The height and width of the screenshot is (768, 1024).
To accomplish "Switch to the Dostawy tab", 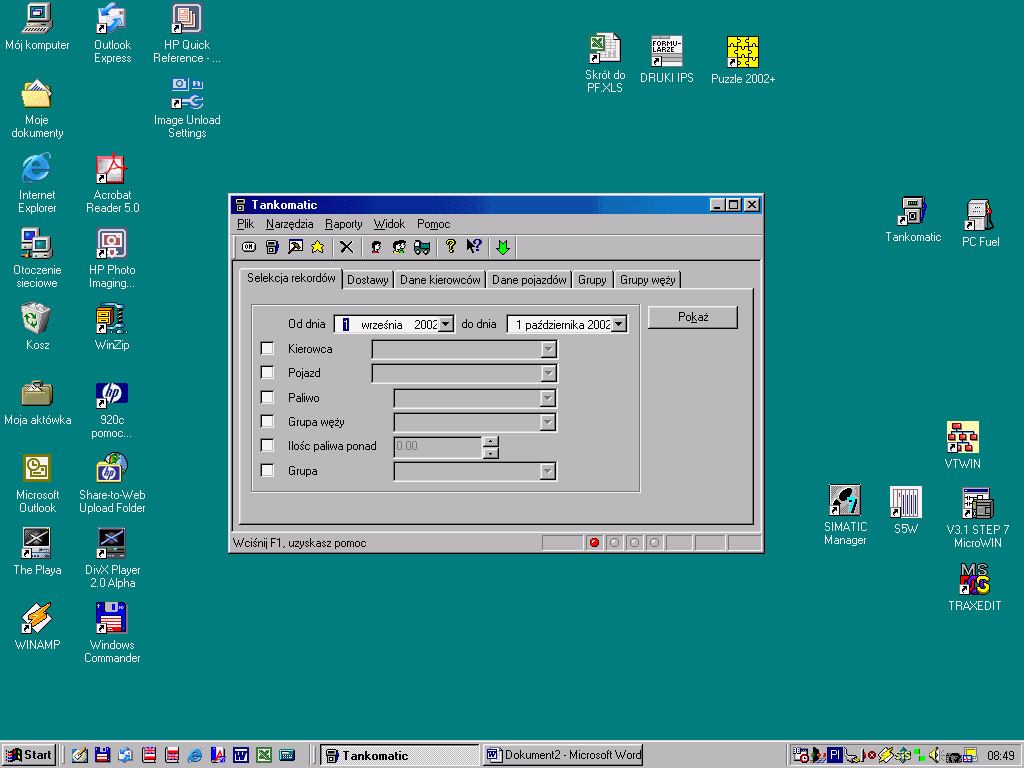I will [368, 280].
